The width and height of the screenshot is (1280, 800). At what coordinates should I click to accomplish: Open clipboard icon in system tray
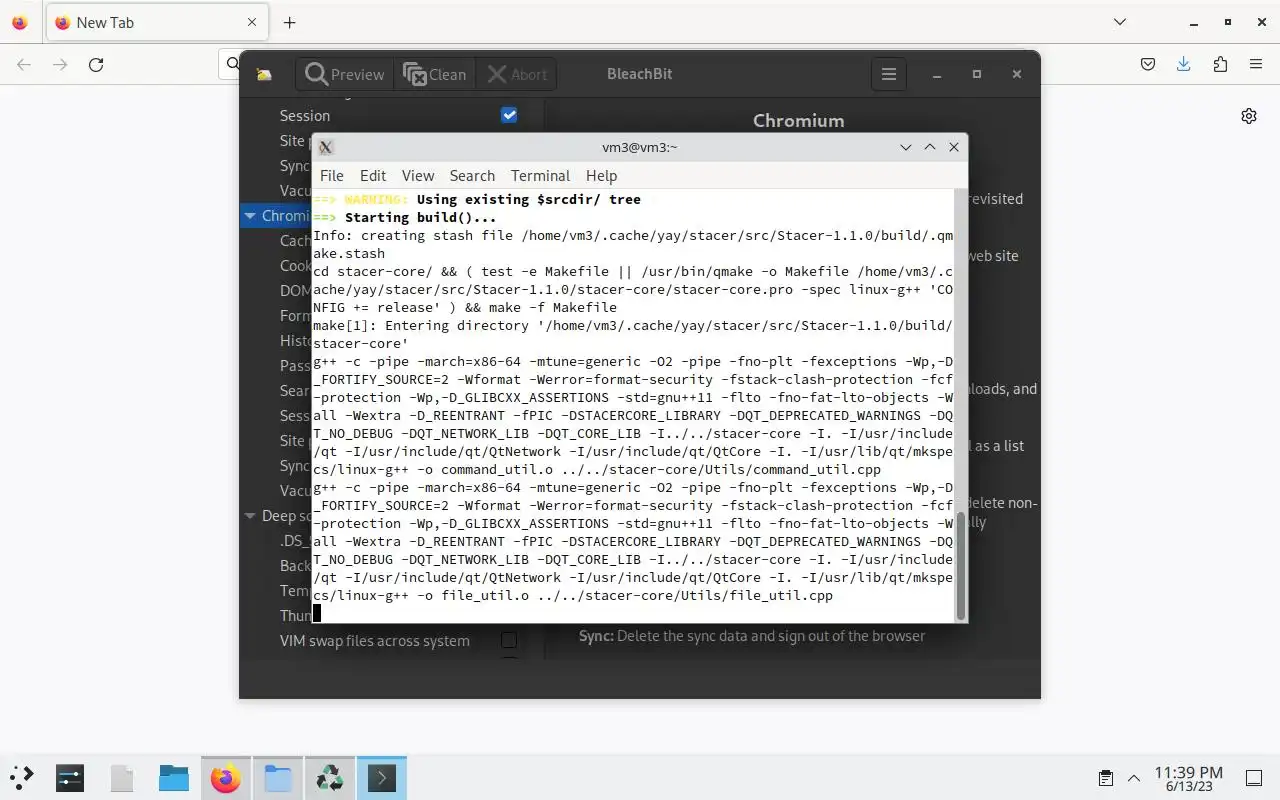click(1106, 778)
